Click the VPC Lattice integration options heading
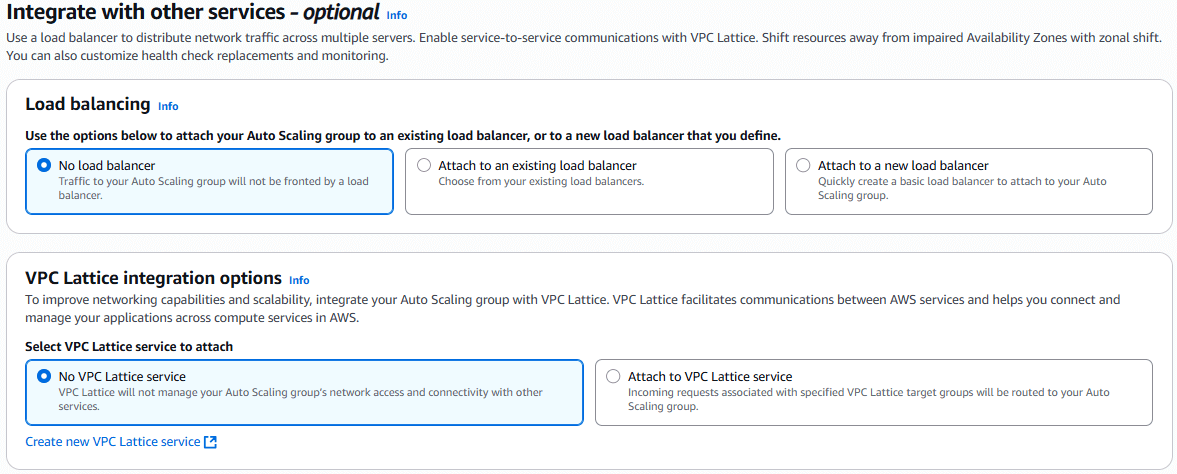 tap(153, 278)
